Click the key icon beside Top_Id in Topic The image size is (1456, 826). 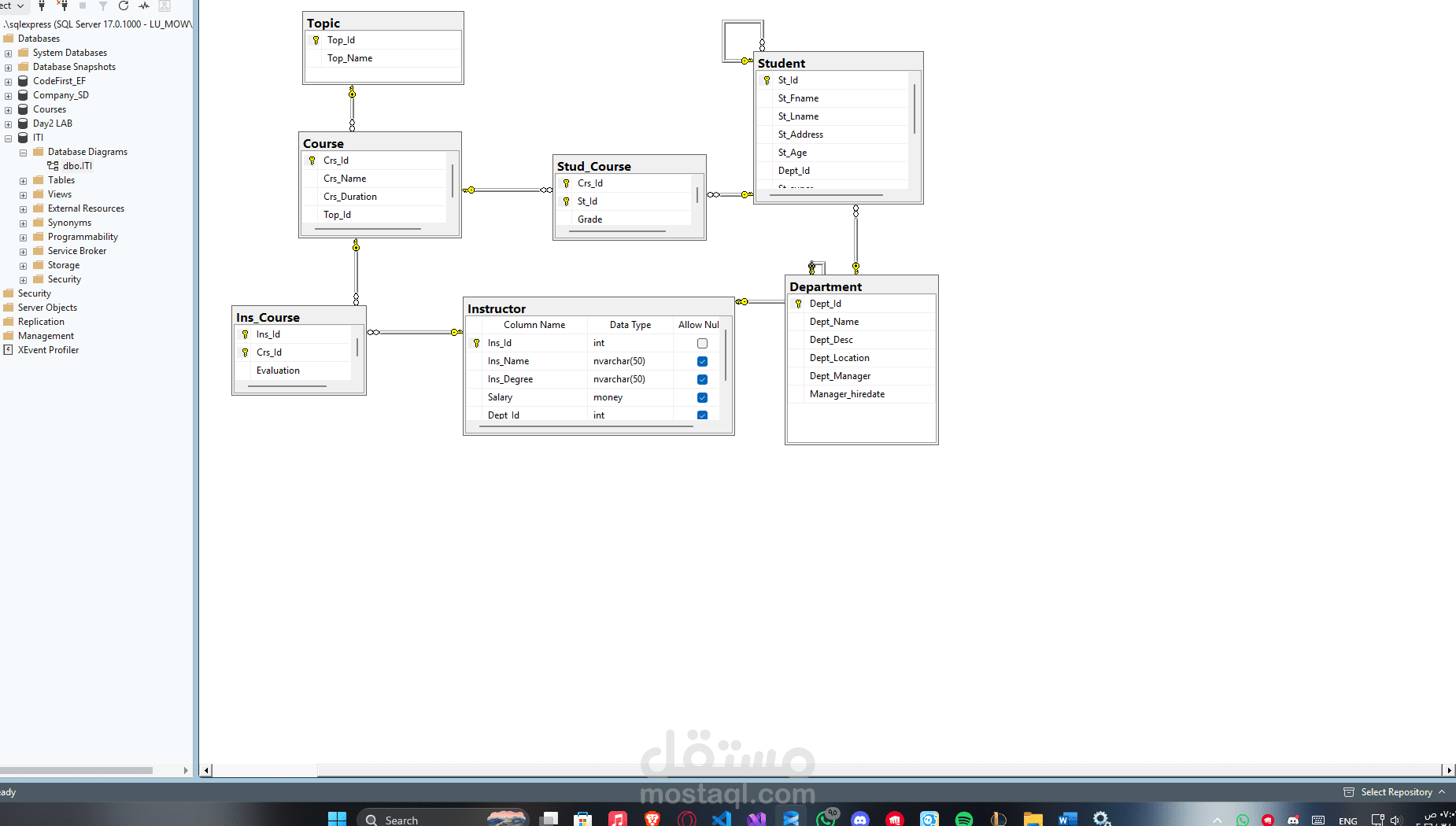[x=316, y=40]
